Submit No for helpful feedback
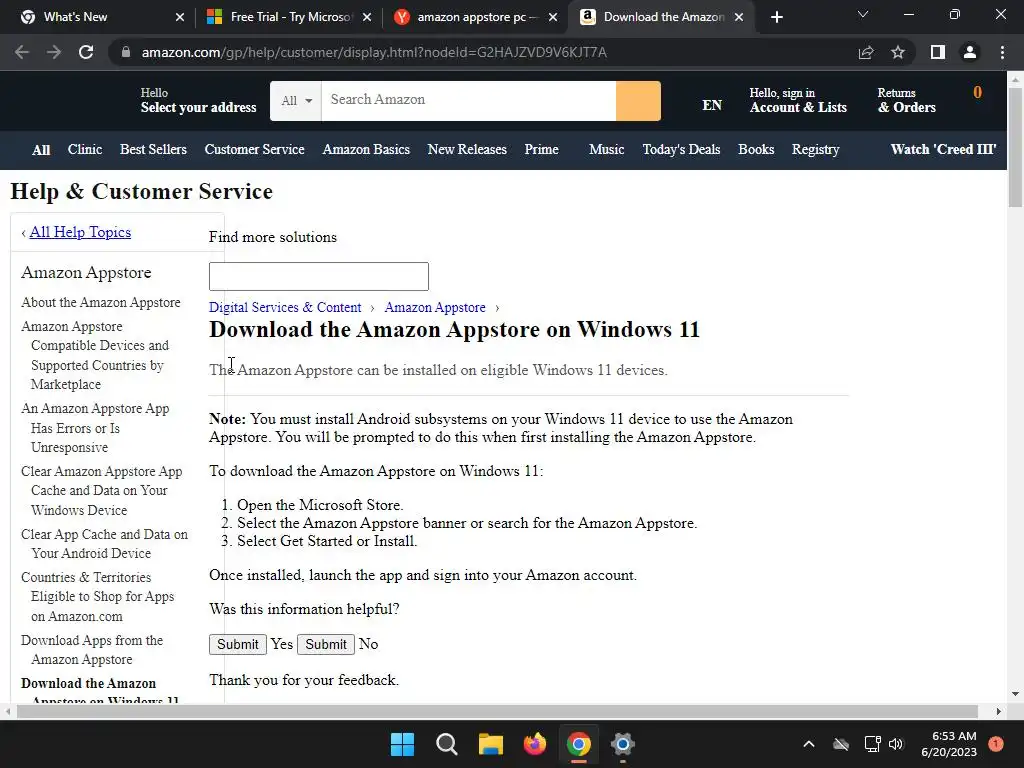The image size is (1024, 768). click(326, 644)
